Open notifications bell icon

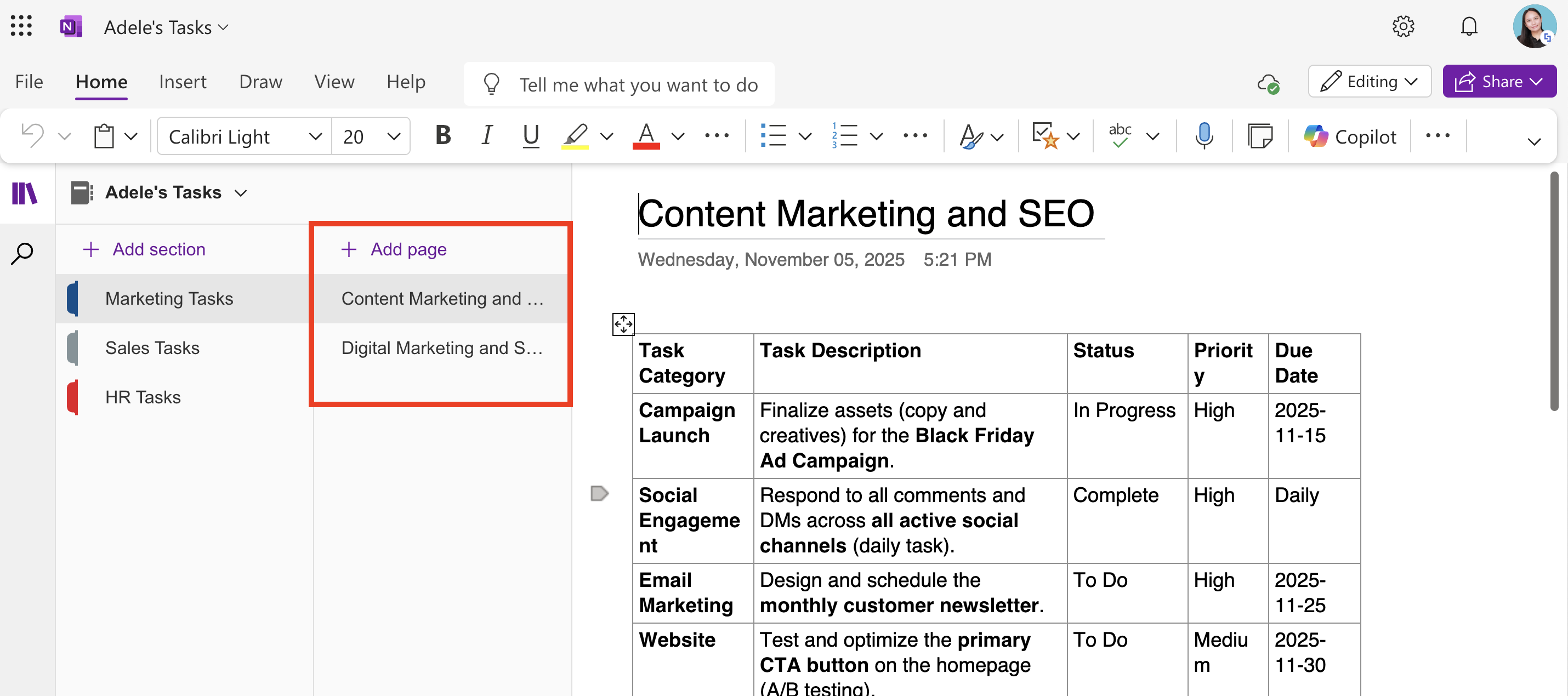(x=1469, y=26)
